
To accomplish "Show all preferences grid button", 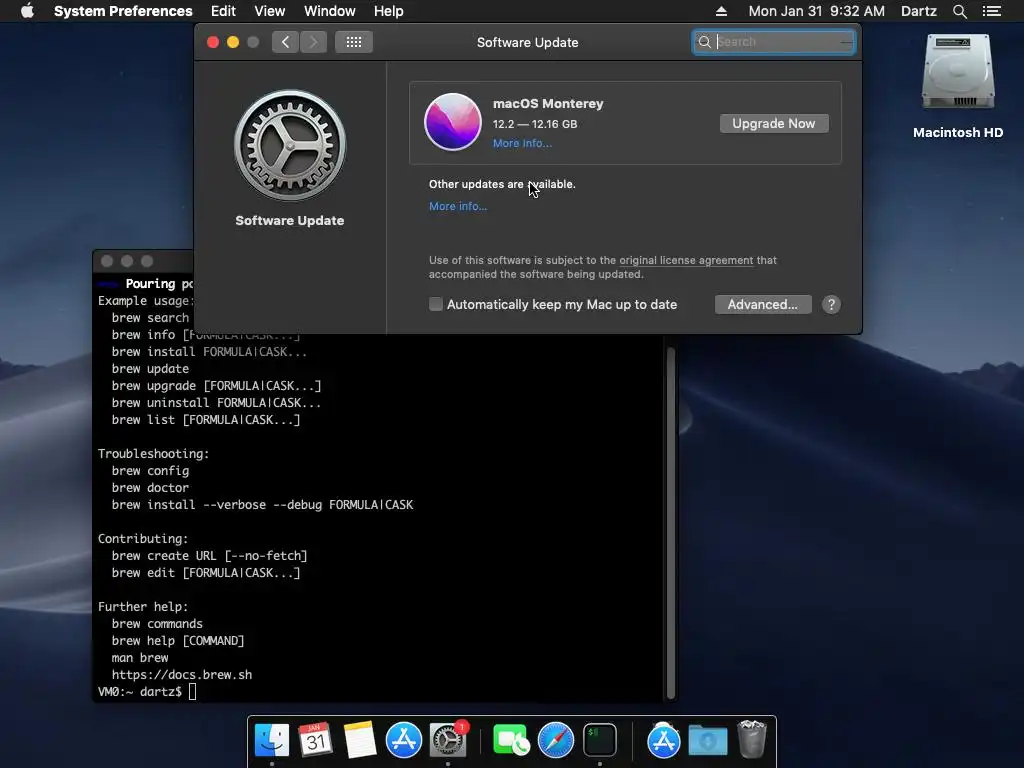I will (354, 42).
